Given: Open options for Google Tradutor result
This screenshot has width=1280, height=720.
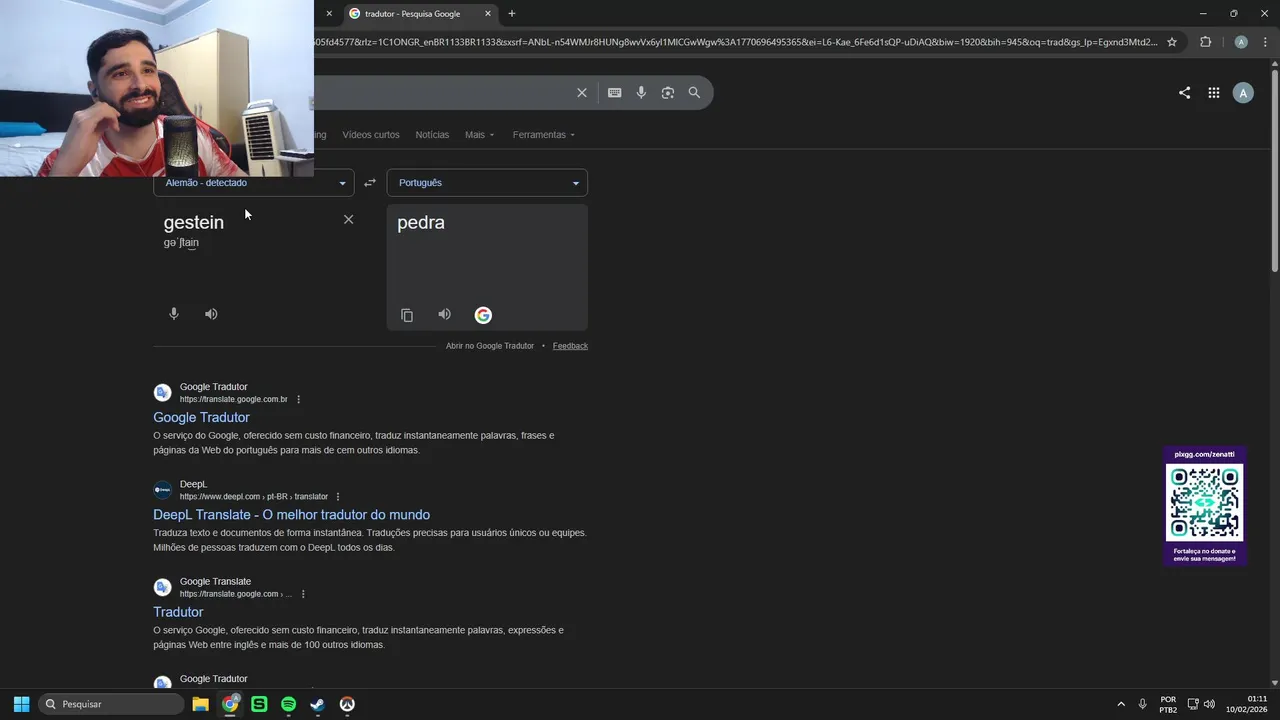Looking at the screenshot, I should (x=298, y=399).
